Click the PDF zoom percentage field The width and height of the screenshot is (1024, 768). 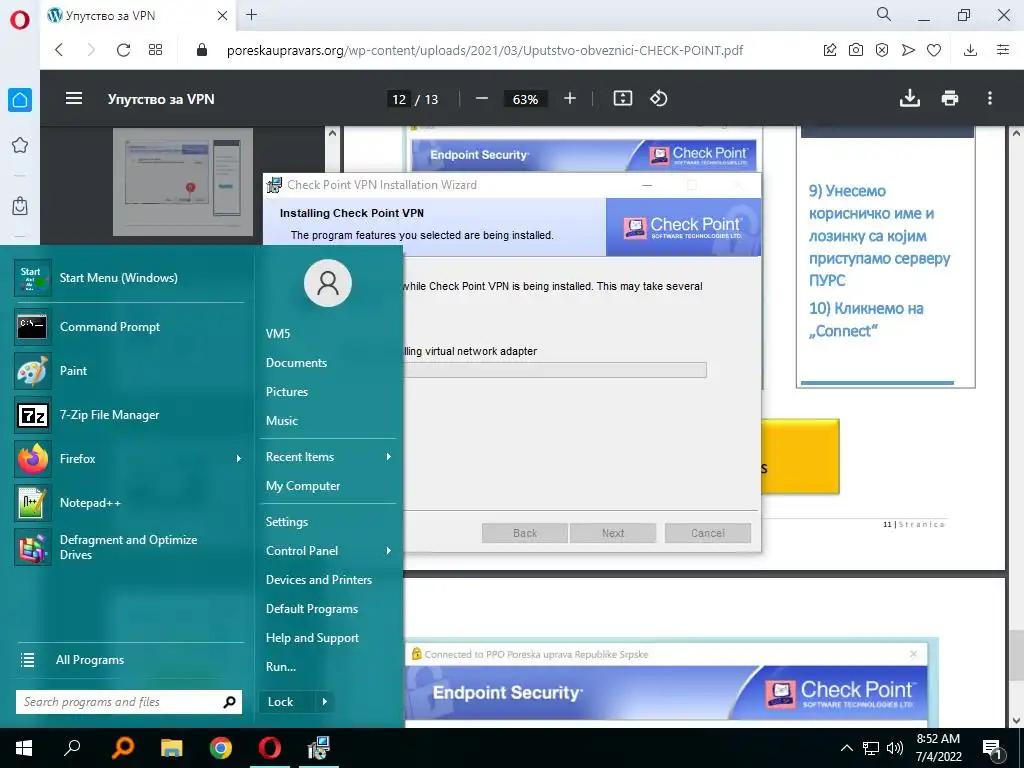click(526, 99)
